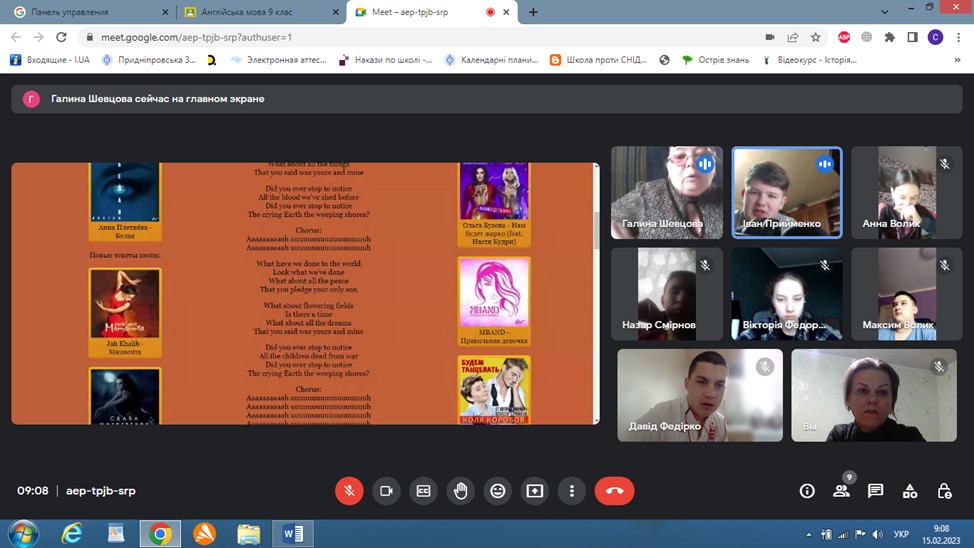974x548 pixels.
Task: Open host controls lock icon
Action: 944,491
